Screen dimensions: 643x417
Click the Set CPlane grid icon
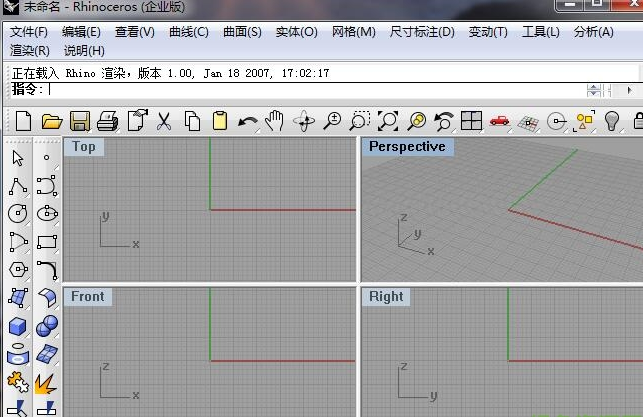[528, 123]
